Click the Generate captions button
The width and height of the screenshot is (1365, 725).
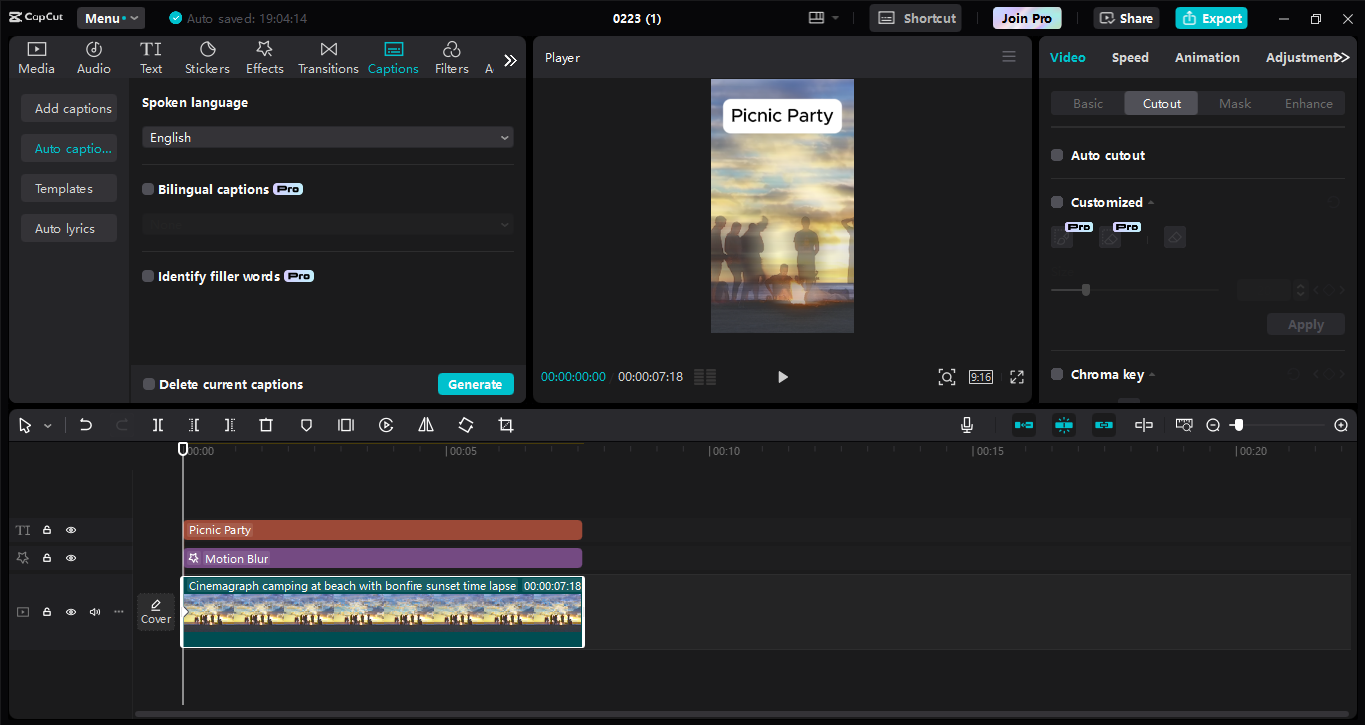point(475,384)
